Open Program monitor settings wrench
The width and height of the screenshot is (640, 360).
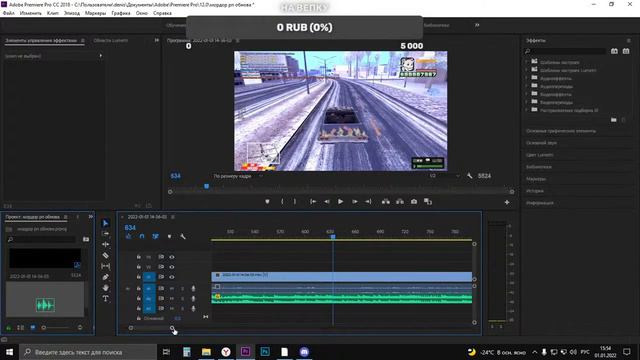(469, 176)
